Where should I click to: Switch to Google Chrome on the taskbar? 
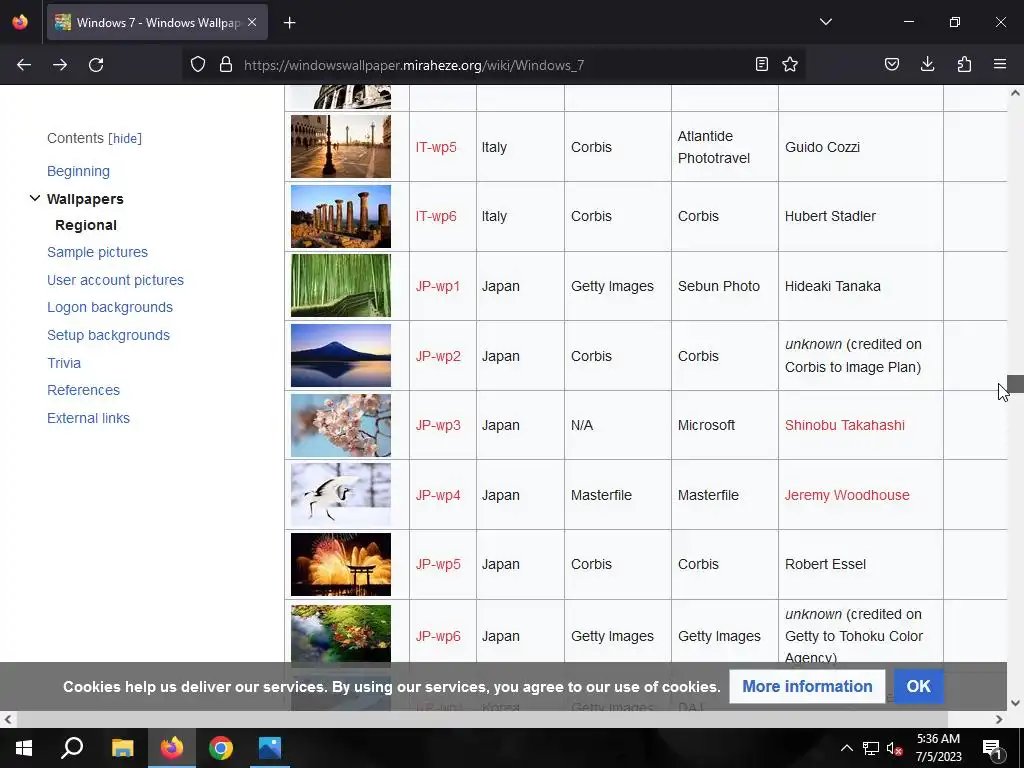tap(221, 748)
